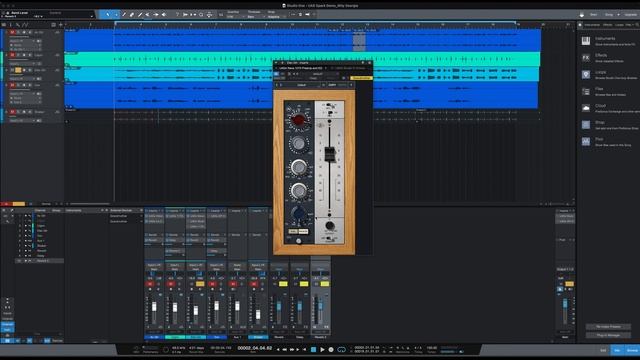Click the volume fader on first mixer channel

click(154, 307)
